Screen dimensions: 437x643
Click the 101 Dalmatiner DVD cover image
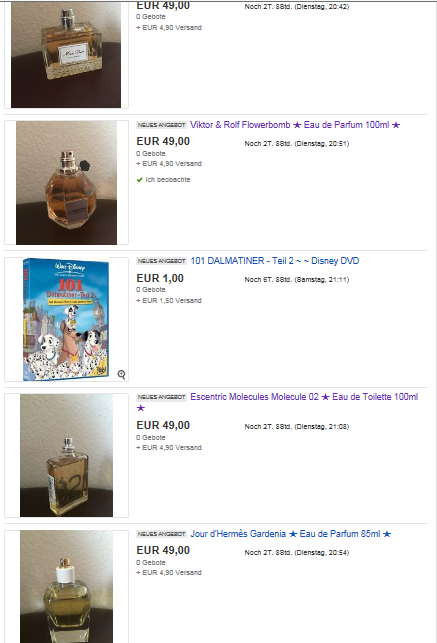point(66,319)
